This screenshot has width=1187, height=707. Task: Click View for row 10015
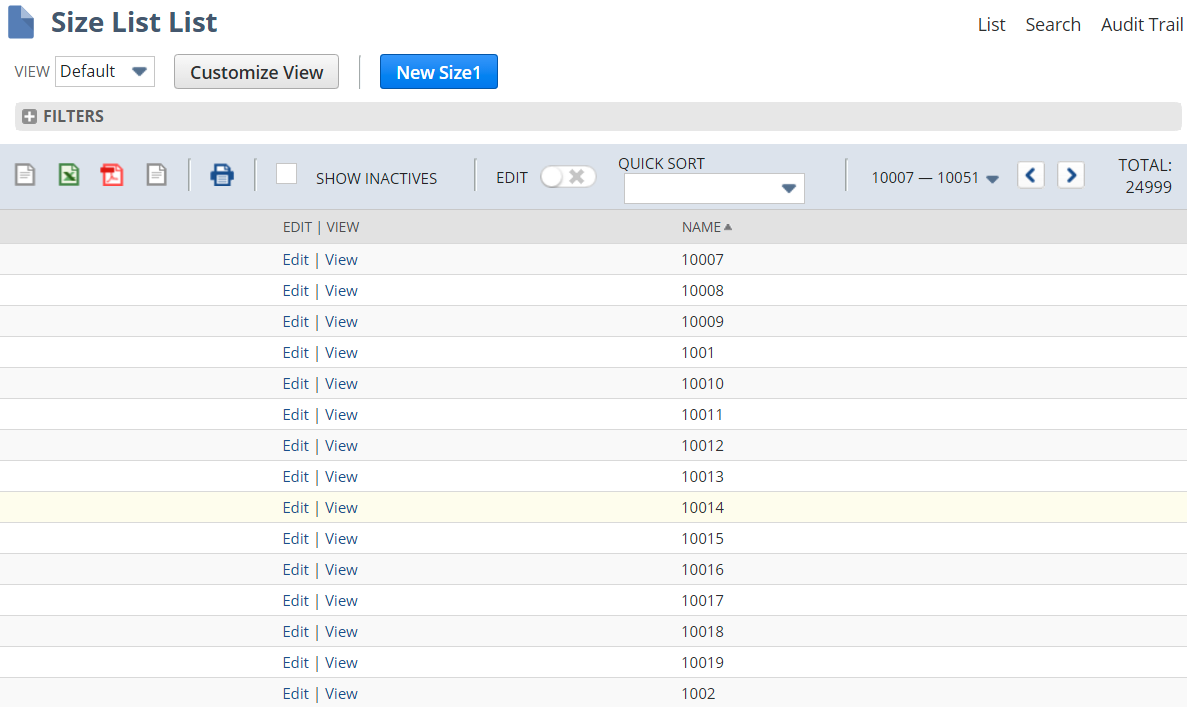[341, 539]
